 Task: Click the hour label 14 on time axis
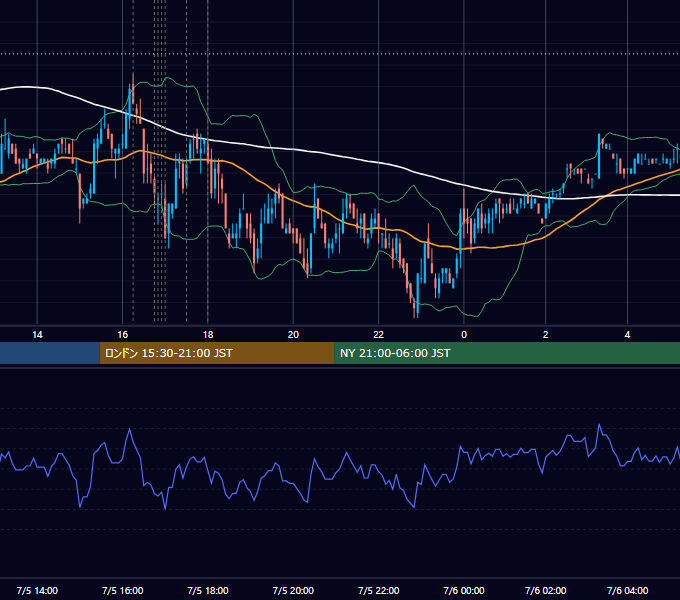tap(37, 335)
